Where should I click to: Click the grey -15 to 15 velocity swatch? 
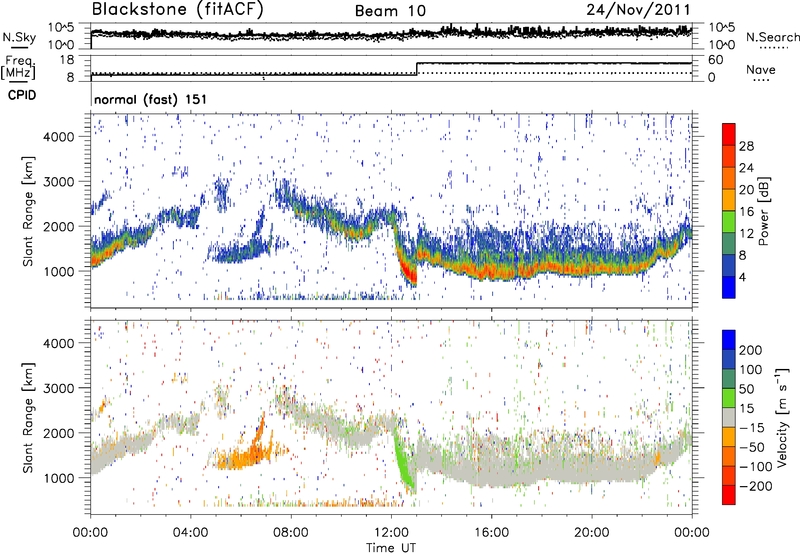click(x=729, y=417)
